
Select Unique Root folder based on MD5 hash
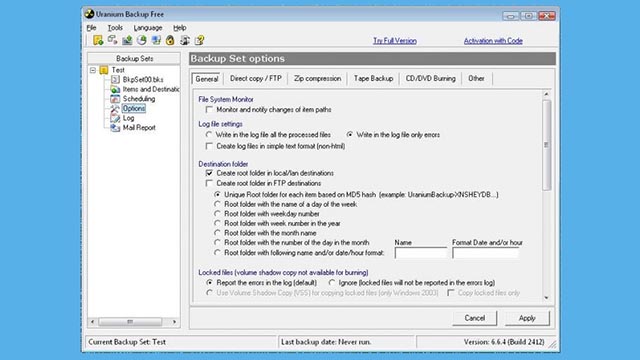(x=218, y=195)
